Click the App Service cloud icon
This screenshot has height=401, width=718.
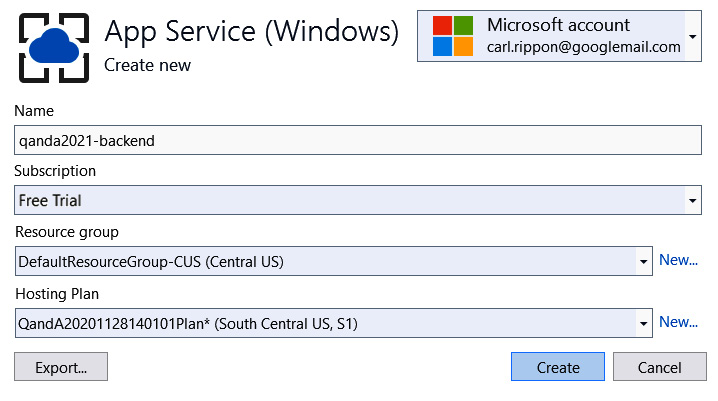click(54, 48)
